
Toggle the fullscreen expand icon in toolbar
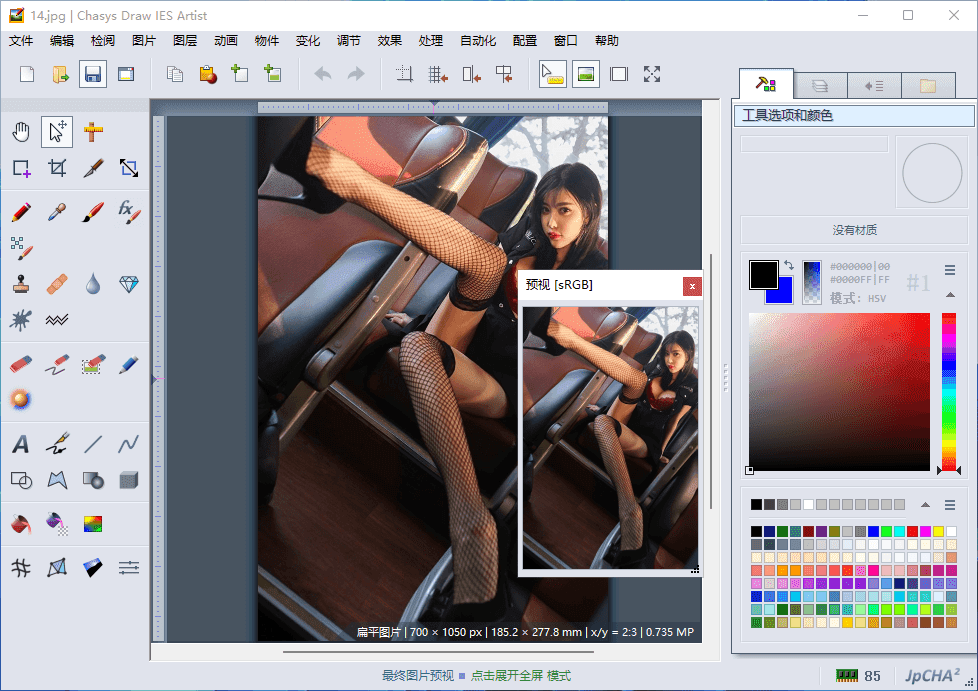(x=652, y=73)
